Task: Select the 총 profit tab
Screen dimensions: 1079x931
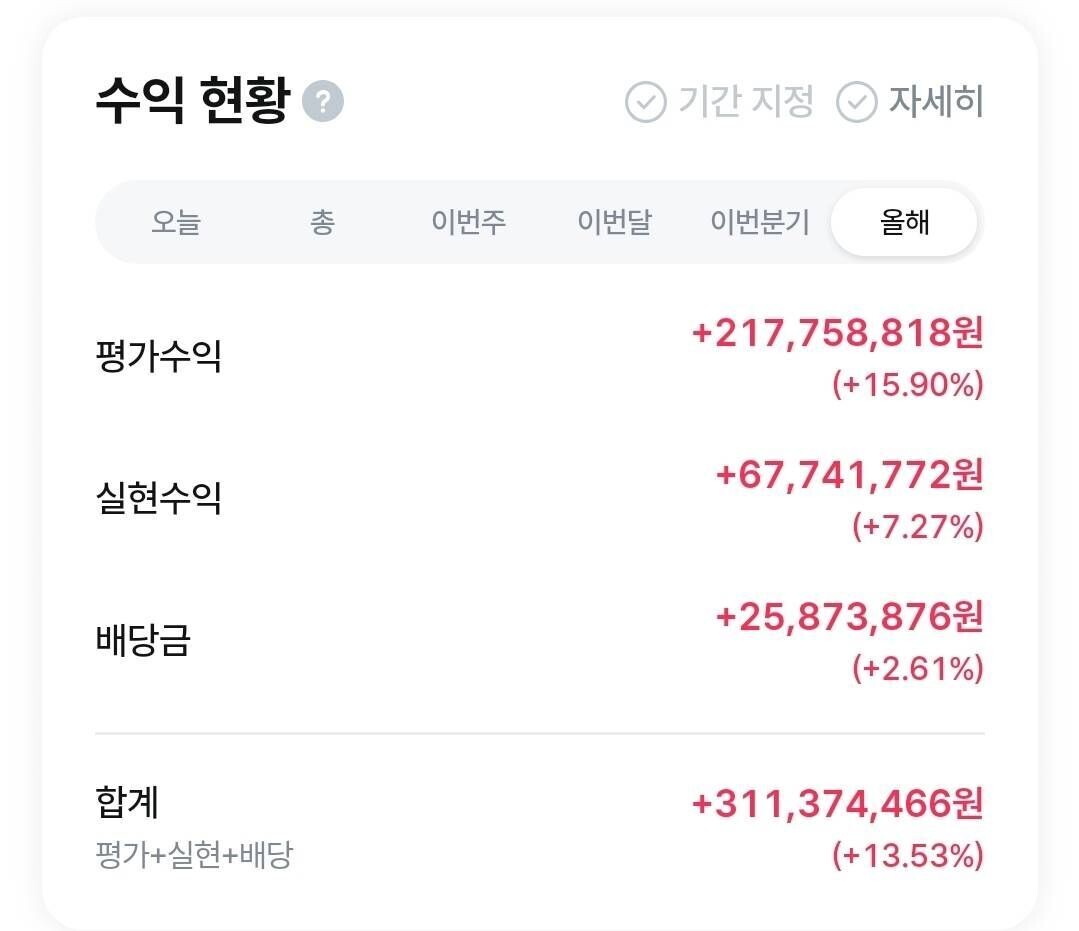Action: pos(322,223)
